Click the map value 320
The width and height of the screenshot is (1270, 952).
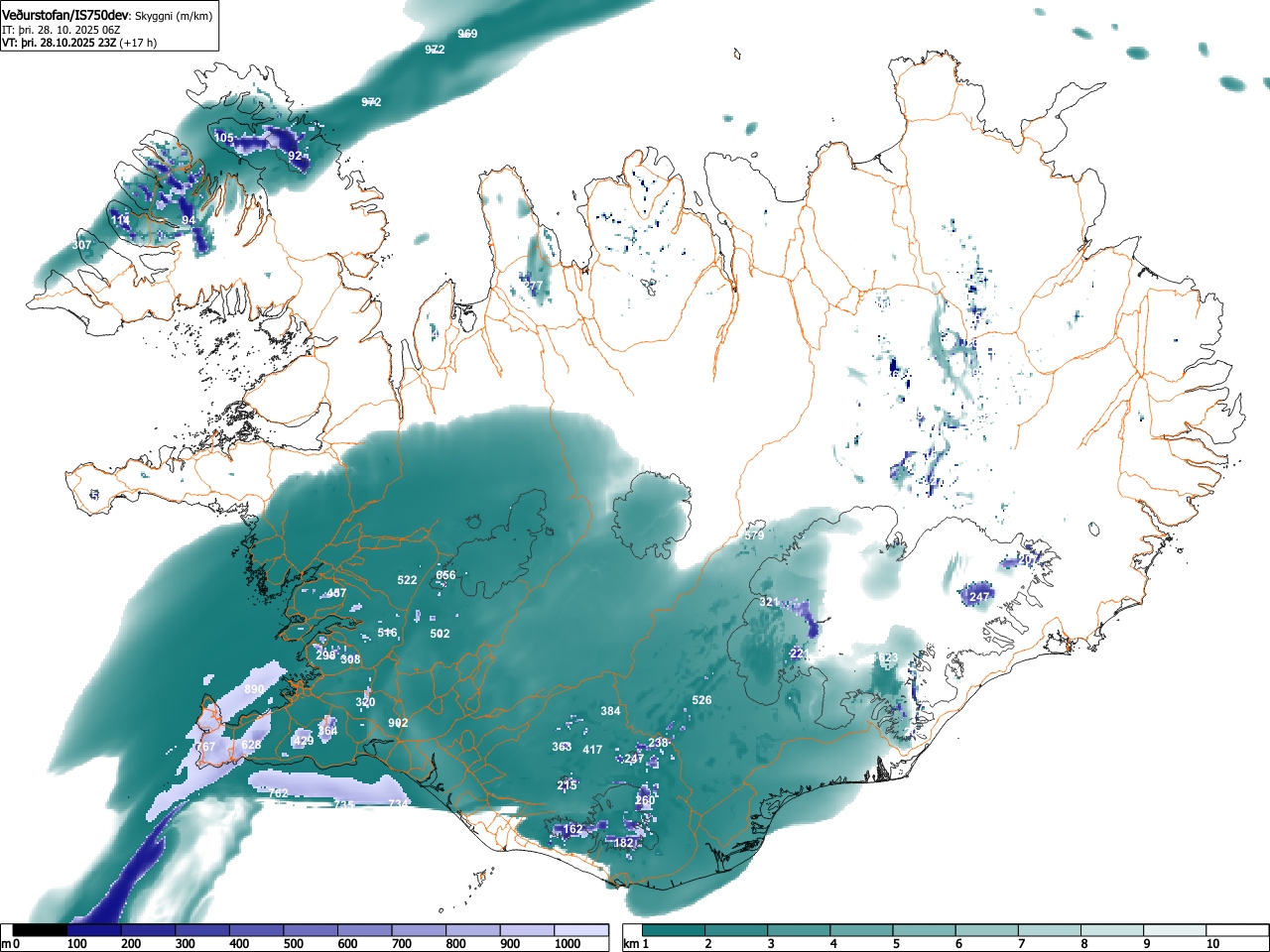tap(365, 702)
